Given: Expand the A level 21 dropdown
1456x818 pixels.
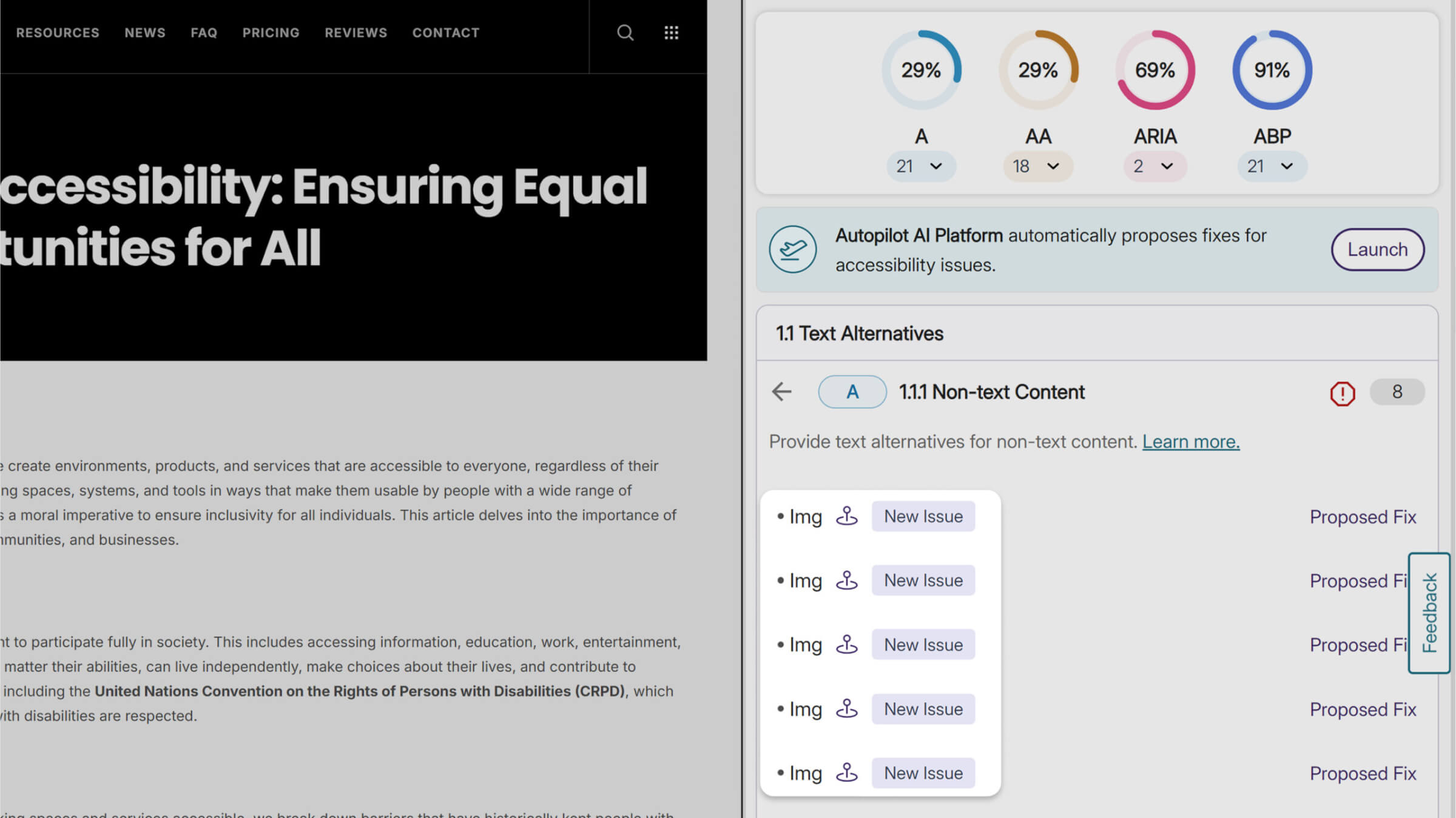Looking at the screenshot, I should tap(920, 166).
